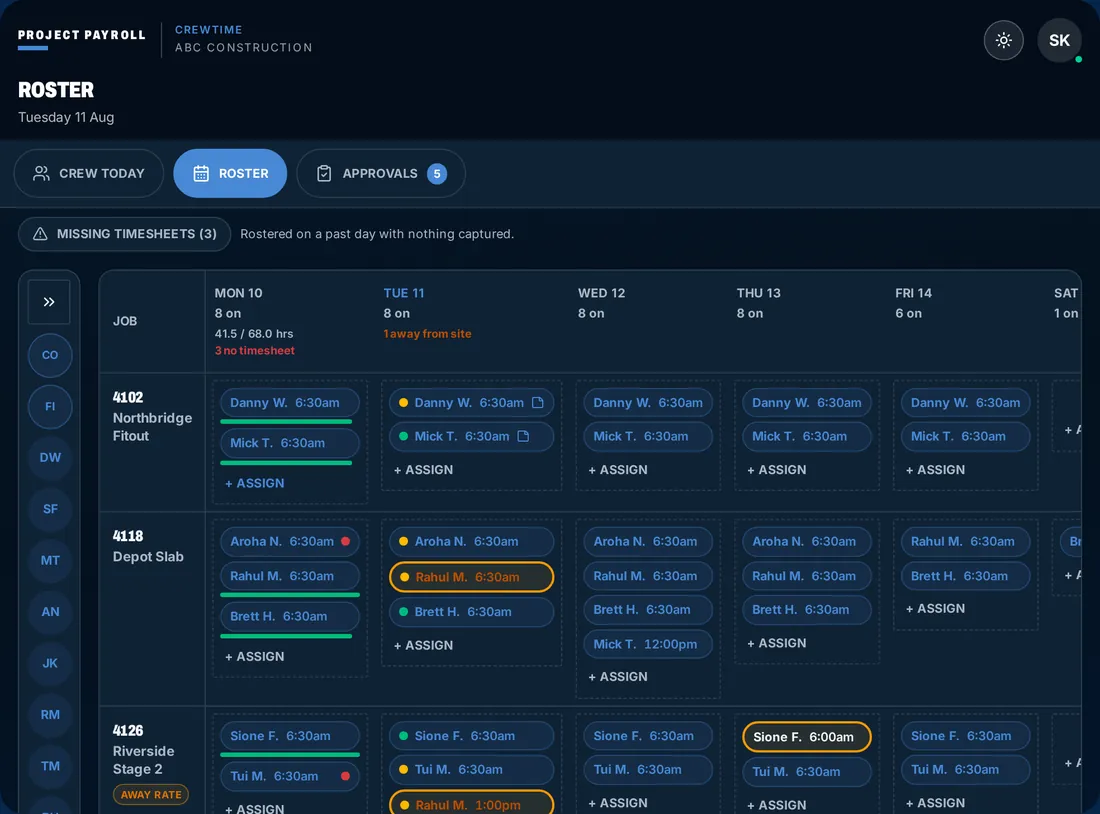Open job 4102 Northbridge Fitout

pos(152,416)
